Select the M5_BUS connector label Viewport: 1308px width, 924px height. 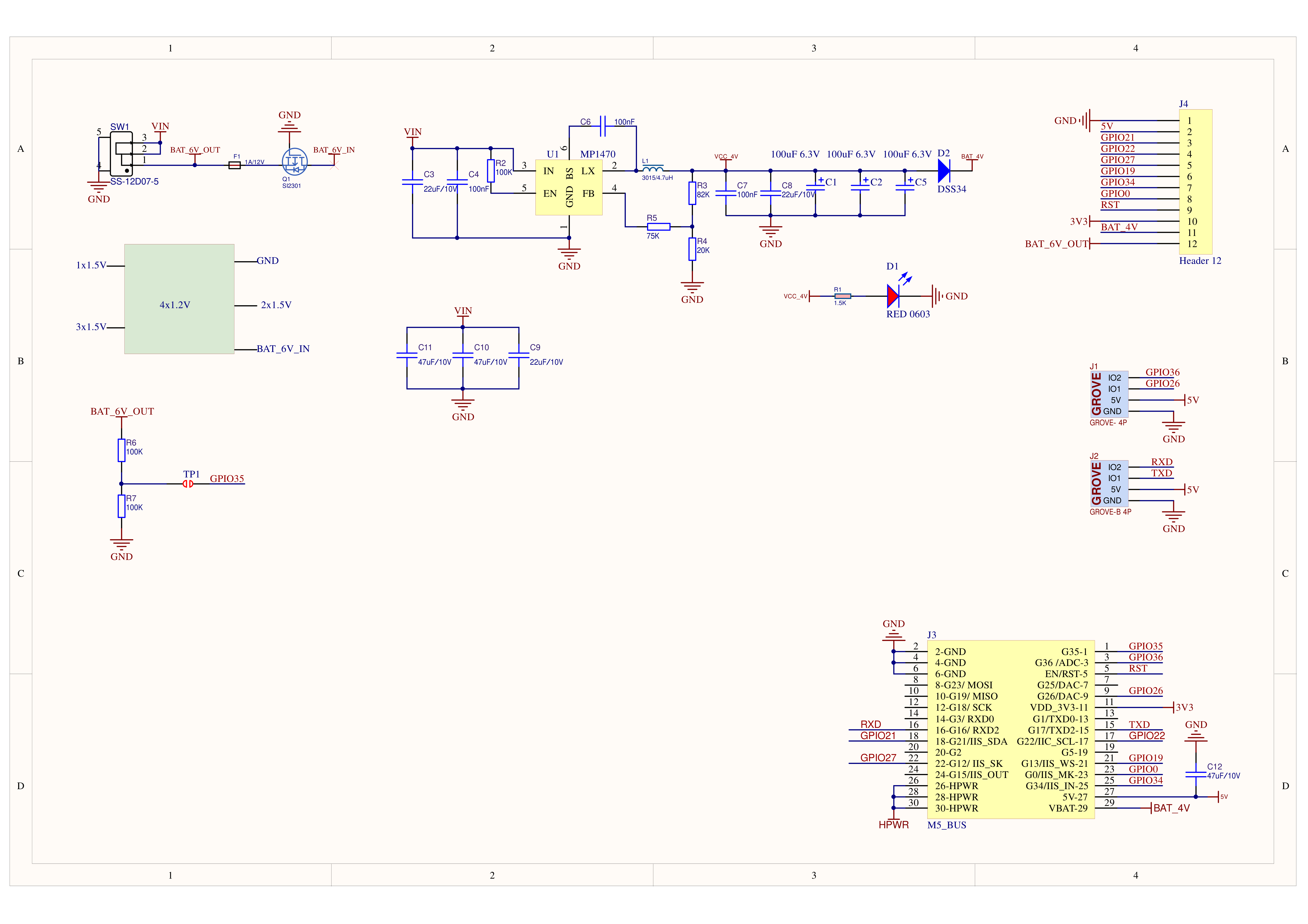947,825
